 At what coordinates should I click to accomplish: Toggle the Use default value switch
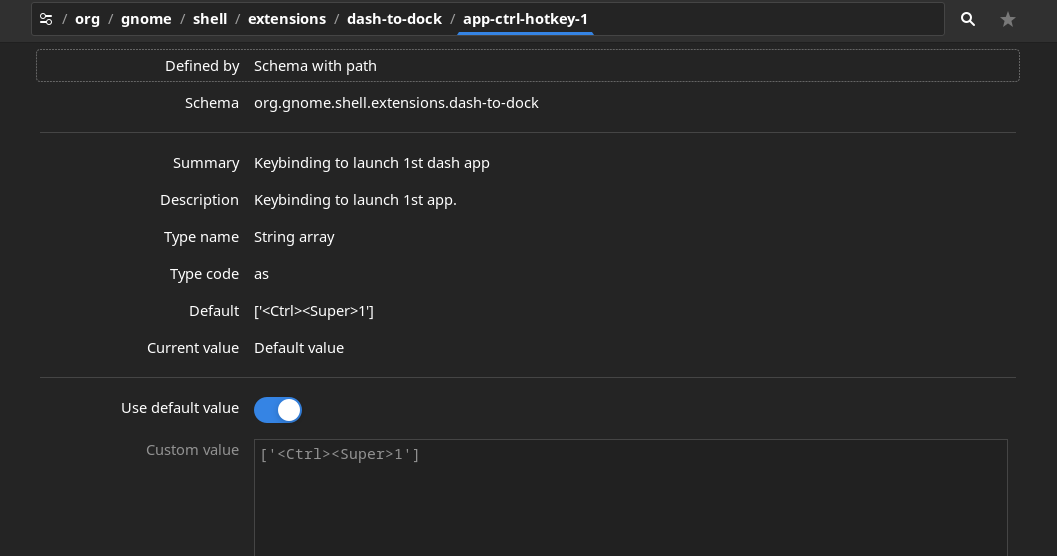278,410
